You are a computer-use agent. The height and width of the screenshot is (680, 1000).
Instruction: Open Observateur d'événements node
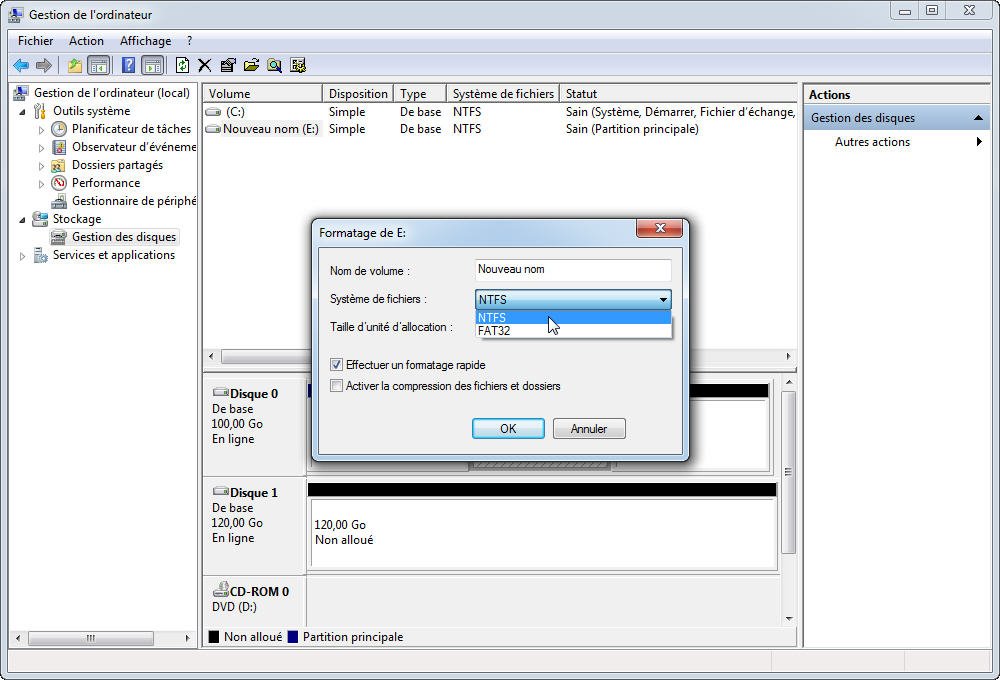134,147
